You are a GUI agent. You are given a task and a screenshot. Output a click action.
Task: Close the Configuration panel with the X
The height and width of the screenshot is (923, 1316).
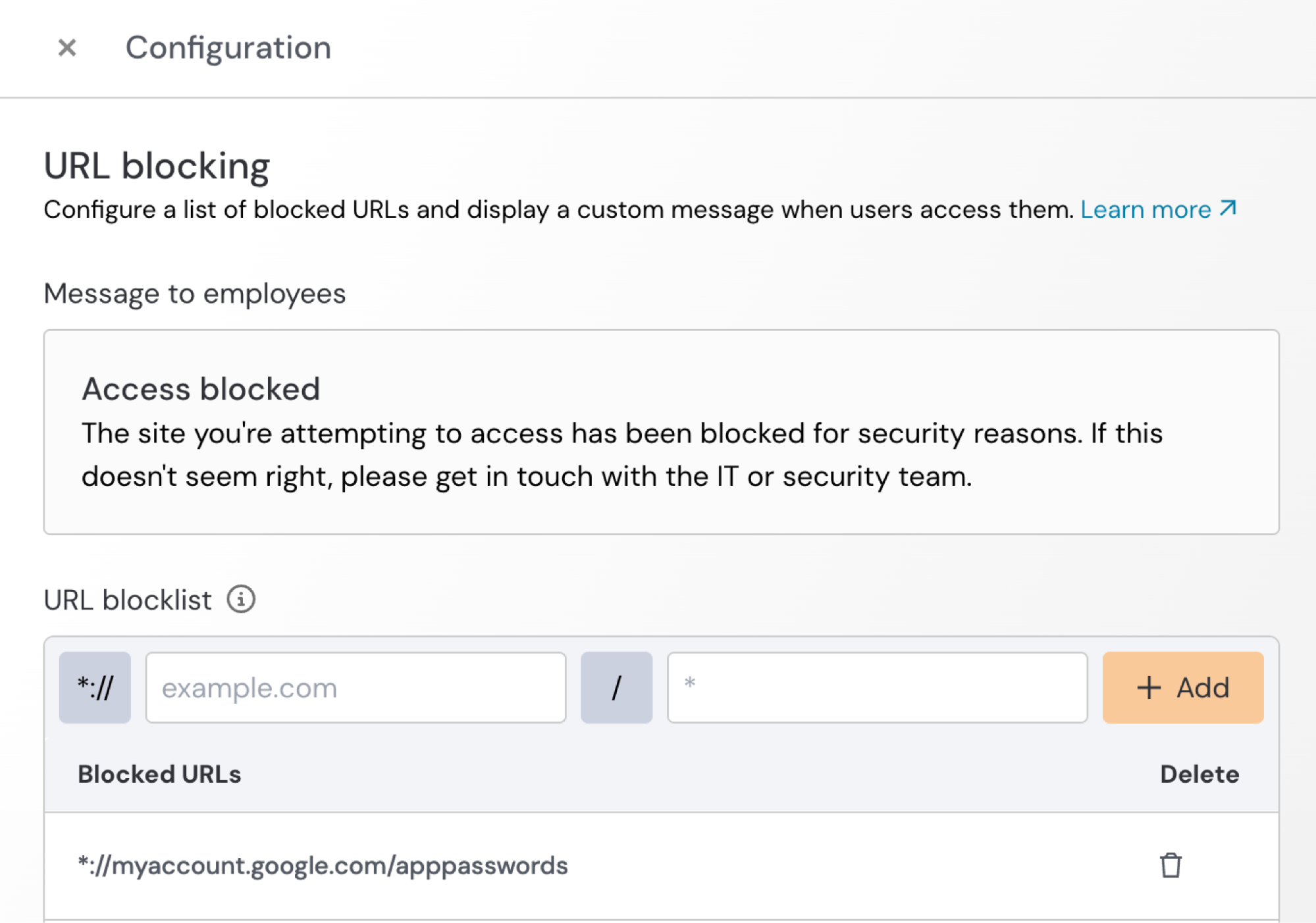point(67,47)
